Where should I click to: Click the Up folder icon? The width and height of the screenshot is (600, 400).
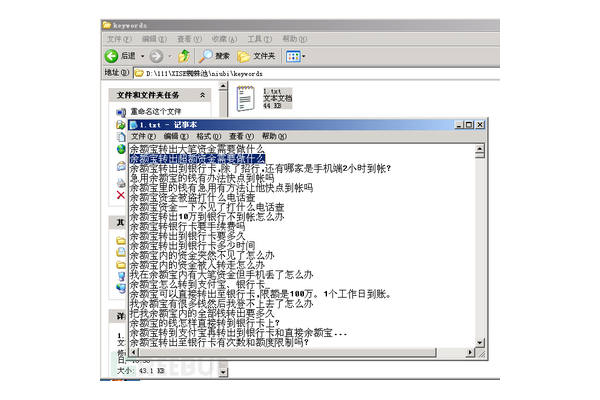click(185, 56)
